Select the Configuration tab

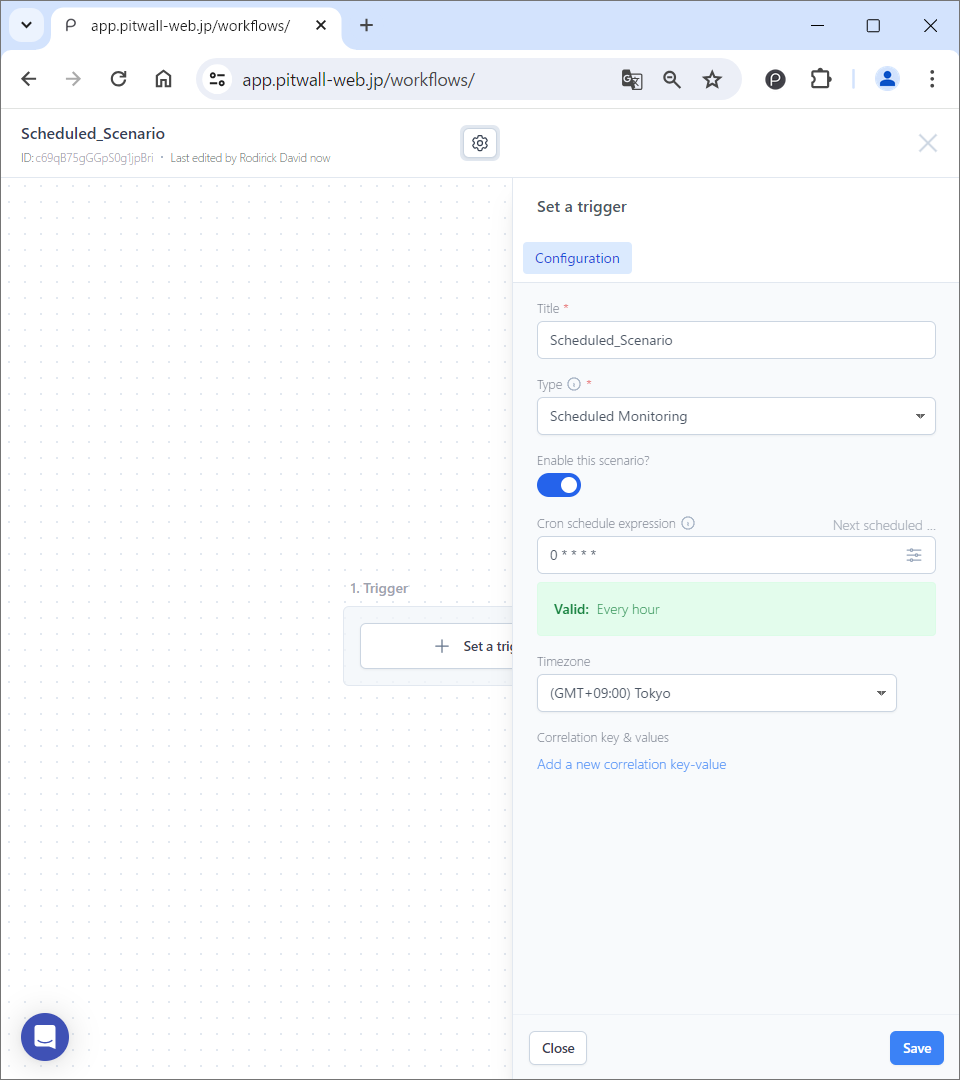coord(577,258)
